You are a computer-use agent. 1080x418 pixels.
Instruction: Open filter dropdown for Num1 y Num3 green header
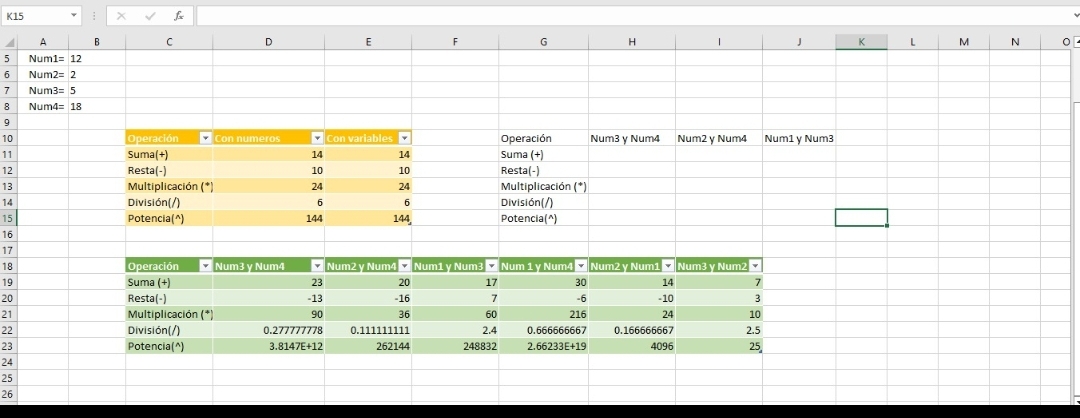point(490,266)
